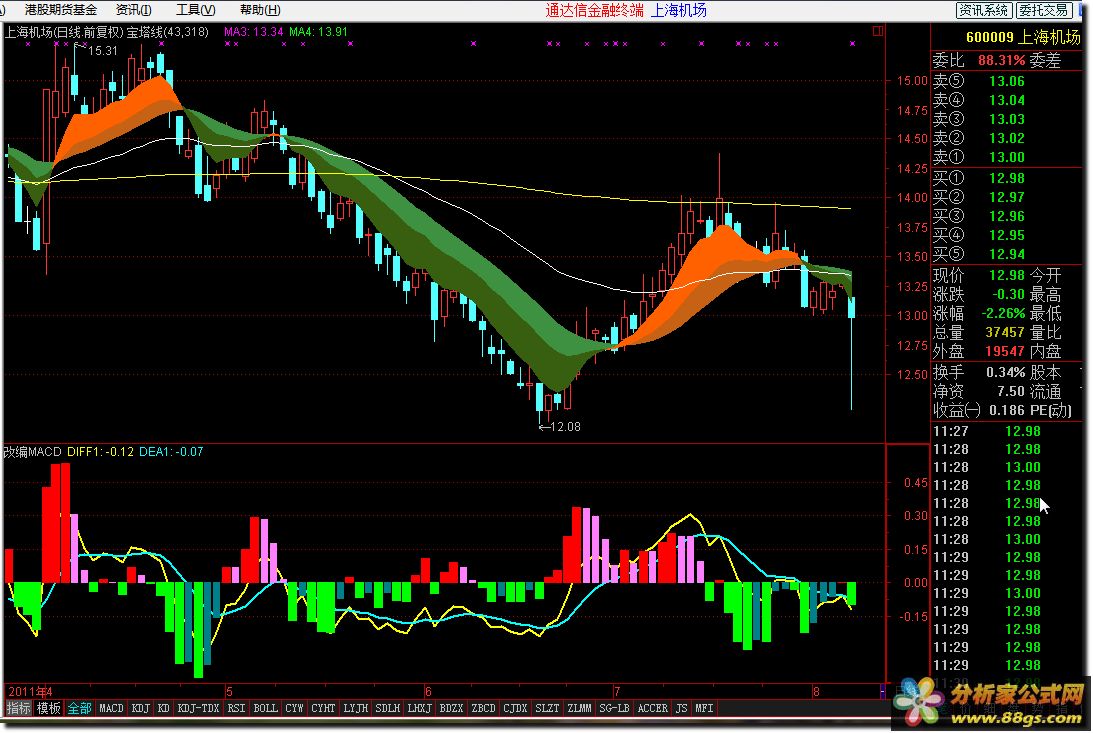Select the 模板 tab

pos(49,708)
